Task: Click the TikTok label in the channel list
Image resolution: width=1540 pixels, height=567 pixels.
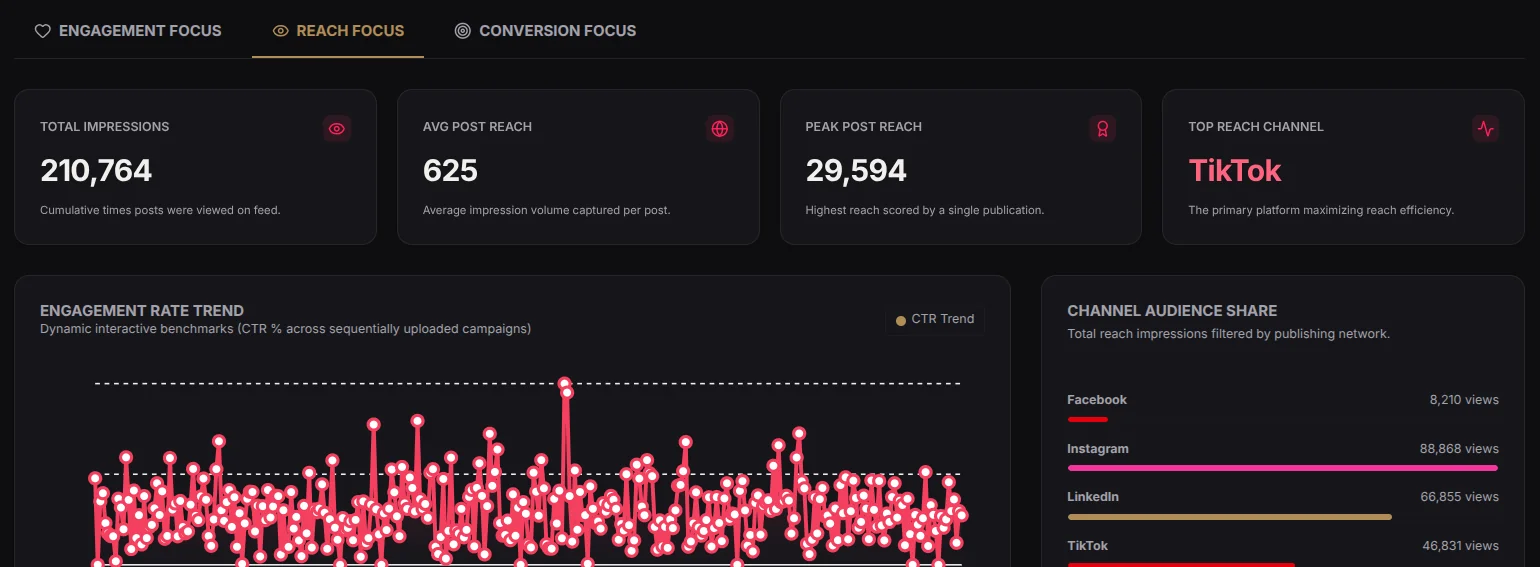Action: [x=1088, y=546]
